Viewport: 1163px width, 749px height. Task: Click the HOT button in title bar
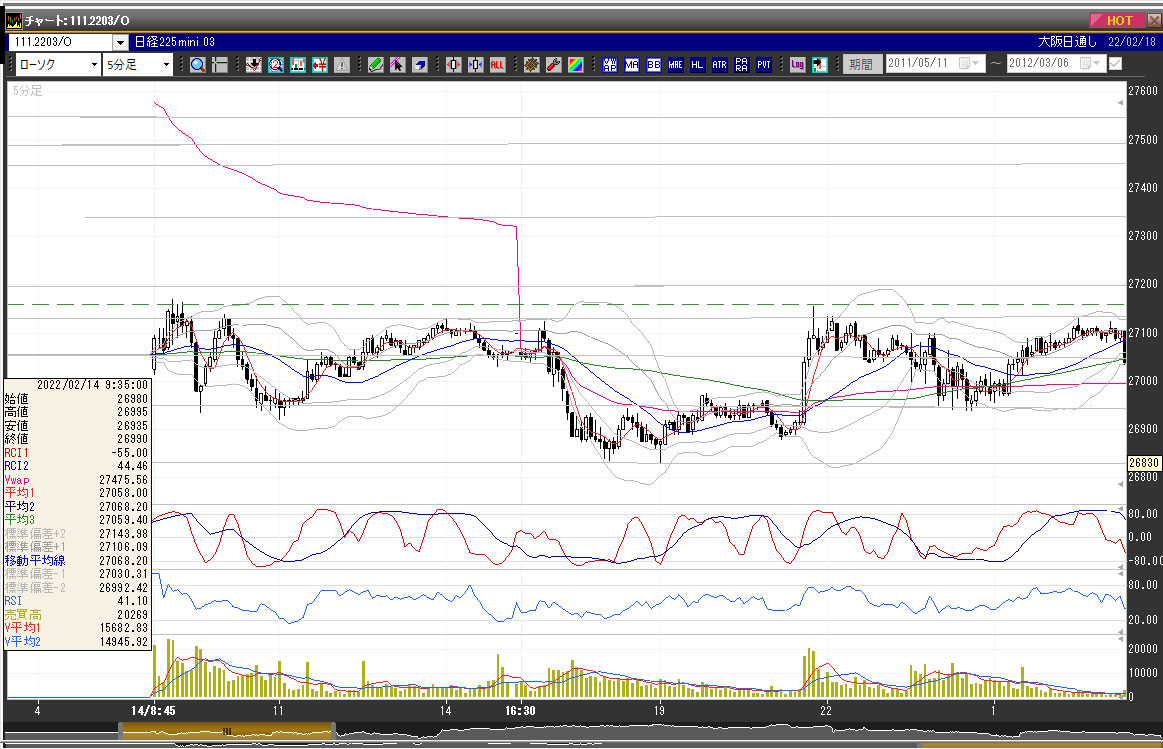tap(1117, 20)
